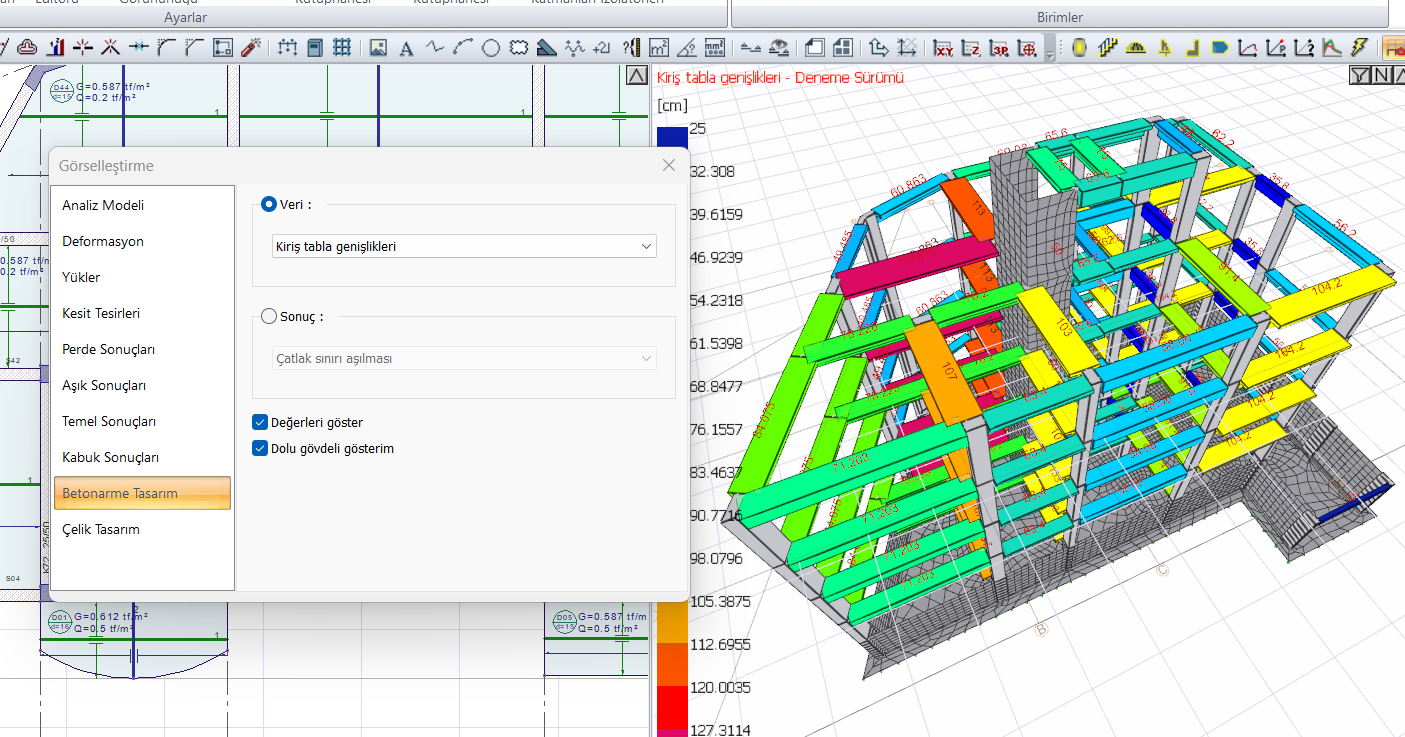Select the arc drawing tool
1405x737 pixels.
point(462,47)
